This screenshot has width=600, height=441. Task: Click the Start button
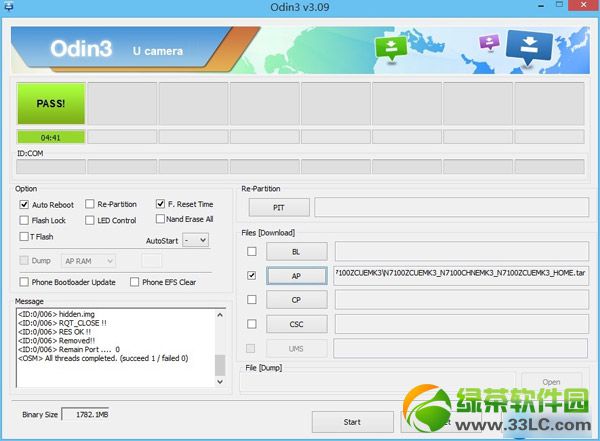point(352,422)
